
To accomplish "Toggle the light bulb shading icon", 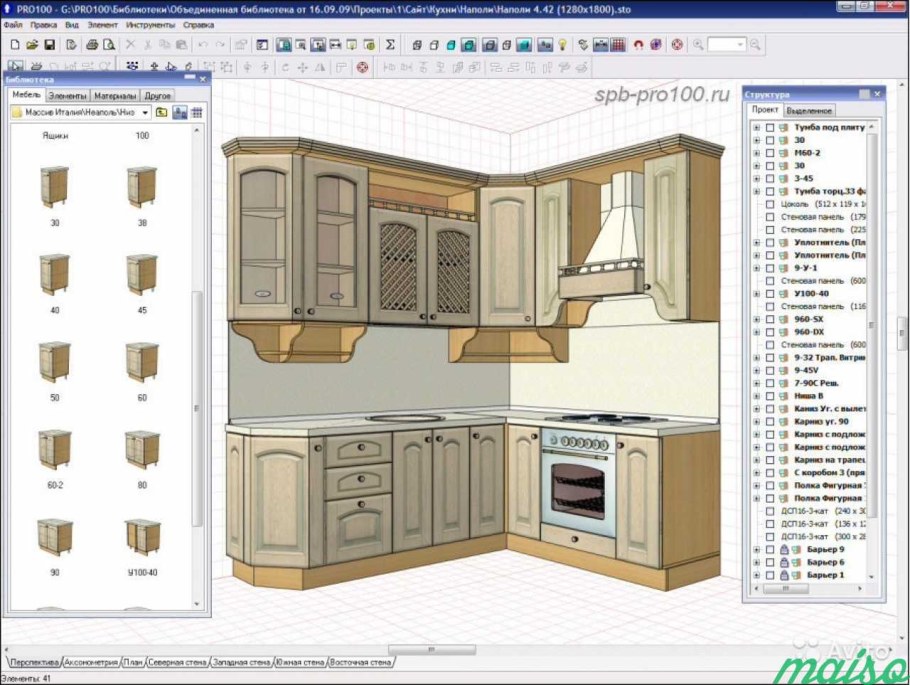I will 563,45.
